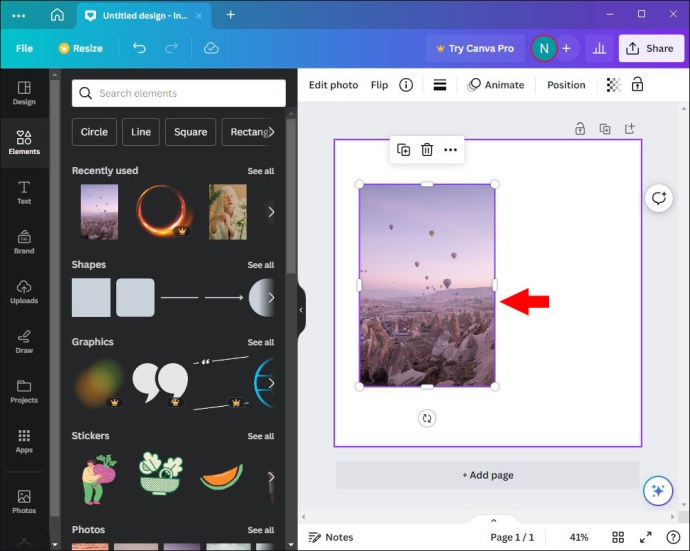Add the blurred orange gradient graphic
The height and width of the screenshot is (551, 690).
click(x=99, y=382)
